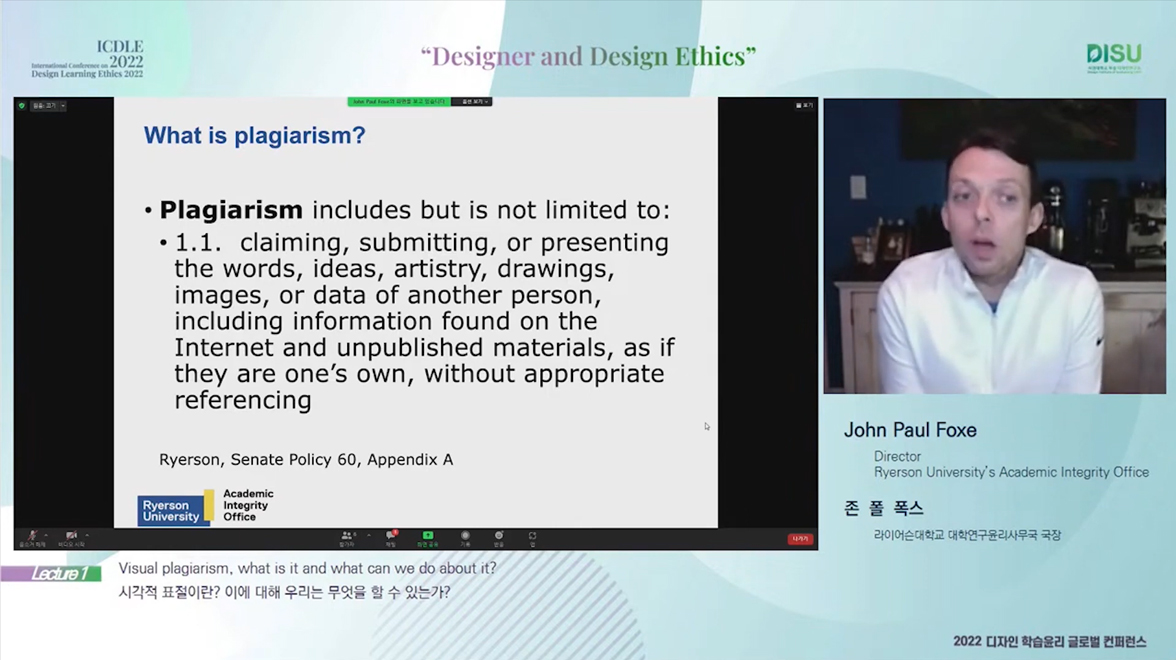Viewport: 1176px width, 660px height.
Task: Click the green Share Screen icon
Action: [x=427, y=538]
